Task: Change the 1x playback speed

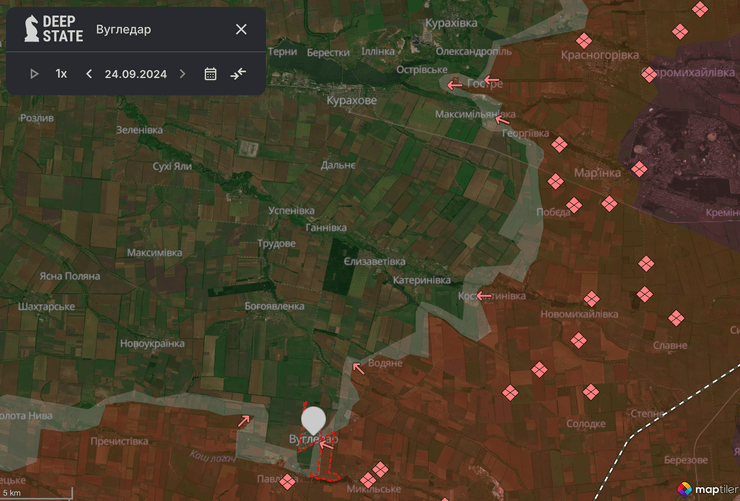Action: (x=61, y=73)
